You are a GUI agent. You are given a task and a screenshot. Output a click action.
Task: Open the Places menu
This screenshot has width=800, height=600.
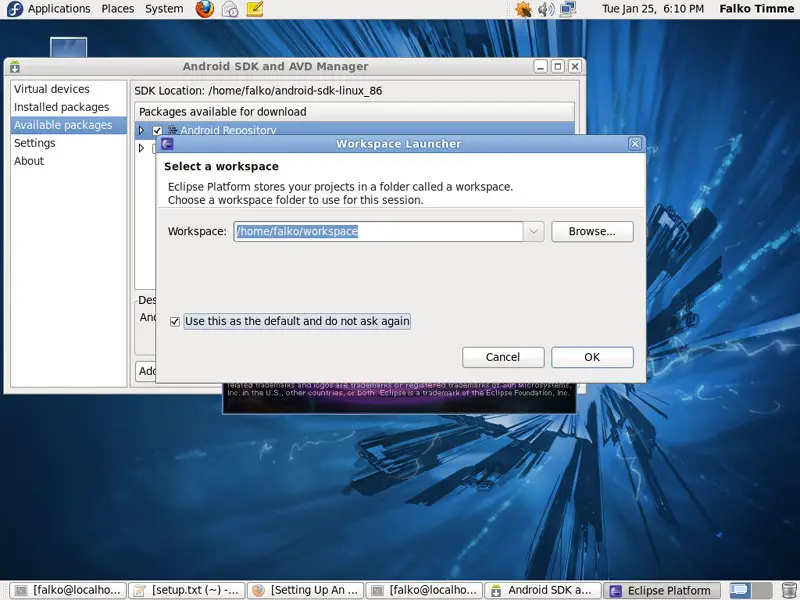point(118,9)
